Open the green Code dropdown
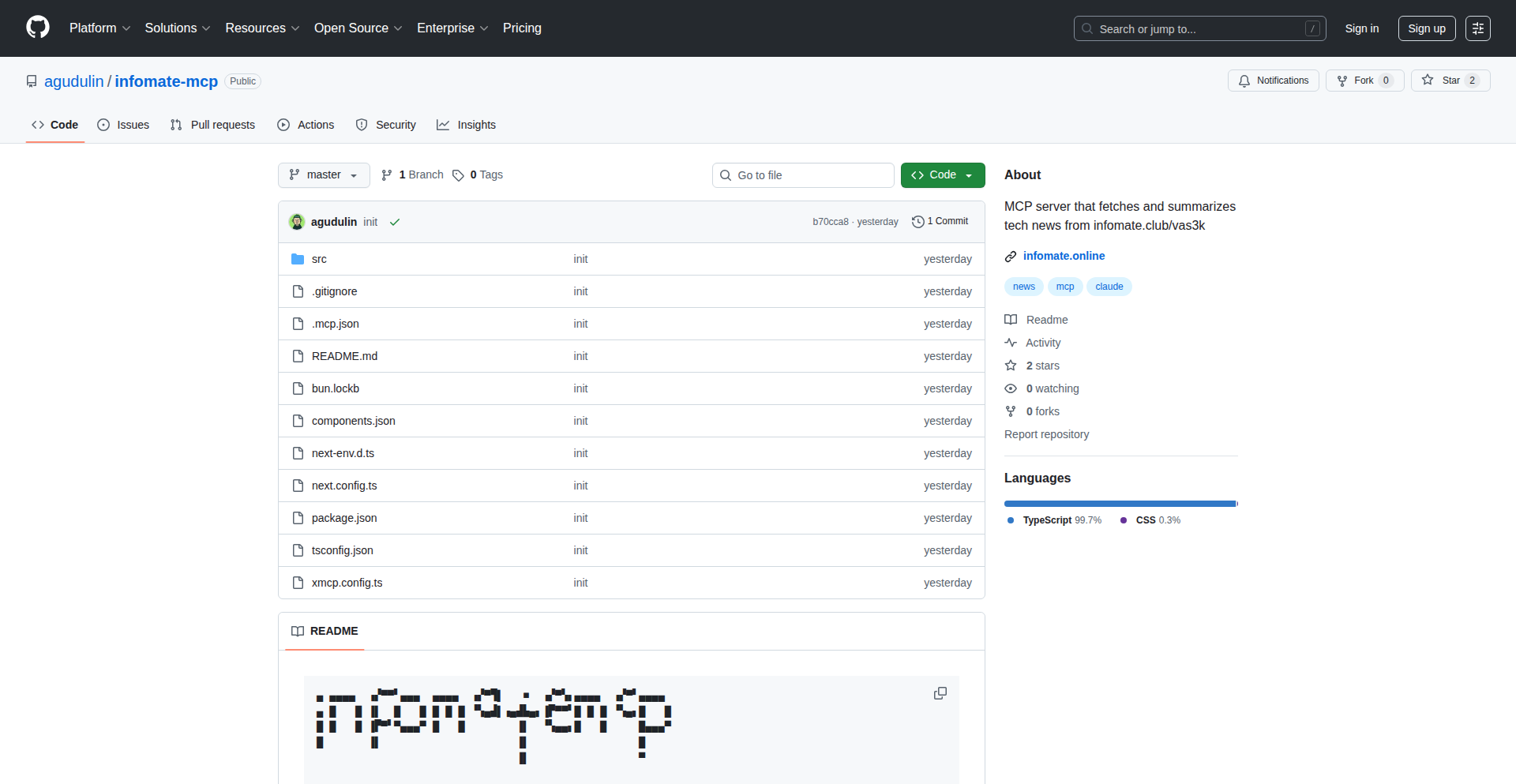This screenshot has height=784, width=1516. [942, 175]
